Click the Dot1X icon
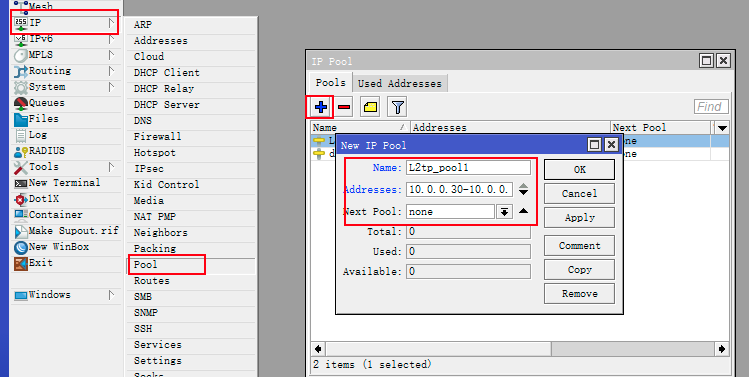 (21, 199)
